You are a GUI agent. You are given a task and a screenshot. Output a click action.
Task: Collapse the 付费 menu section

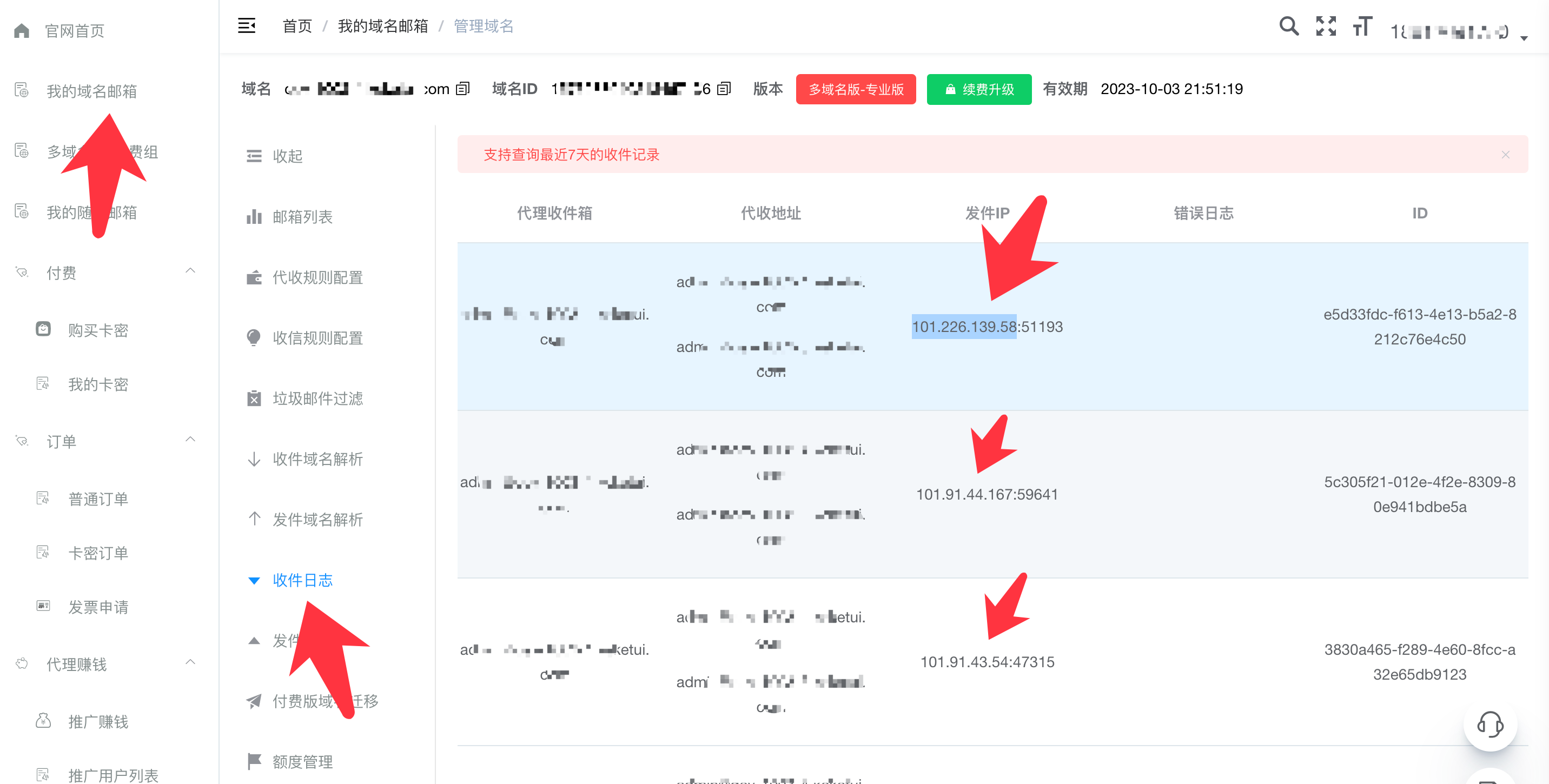click(190, 271)
